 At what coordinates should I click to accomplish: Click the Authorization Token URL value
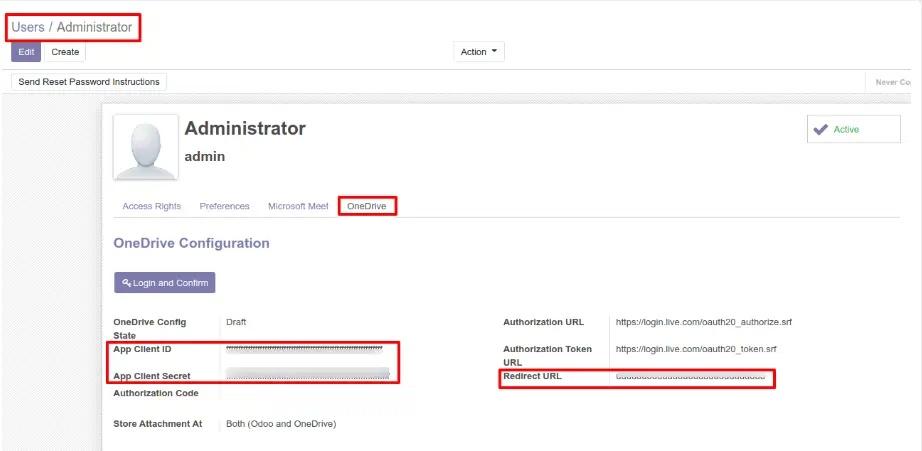coord(696,349)
